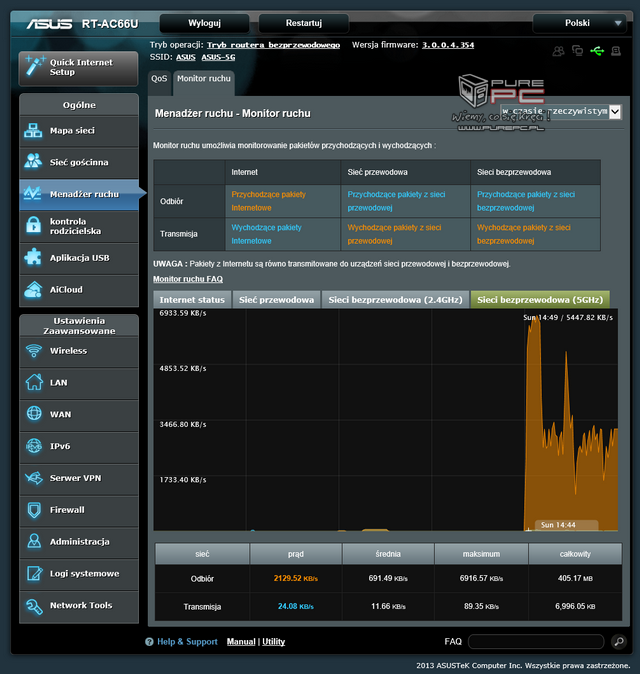
Task: Click the printer status icon in header
Action: click(616, 51)
